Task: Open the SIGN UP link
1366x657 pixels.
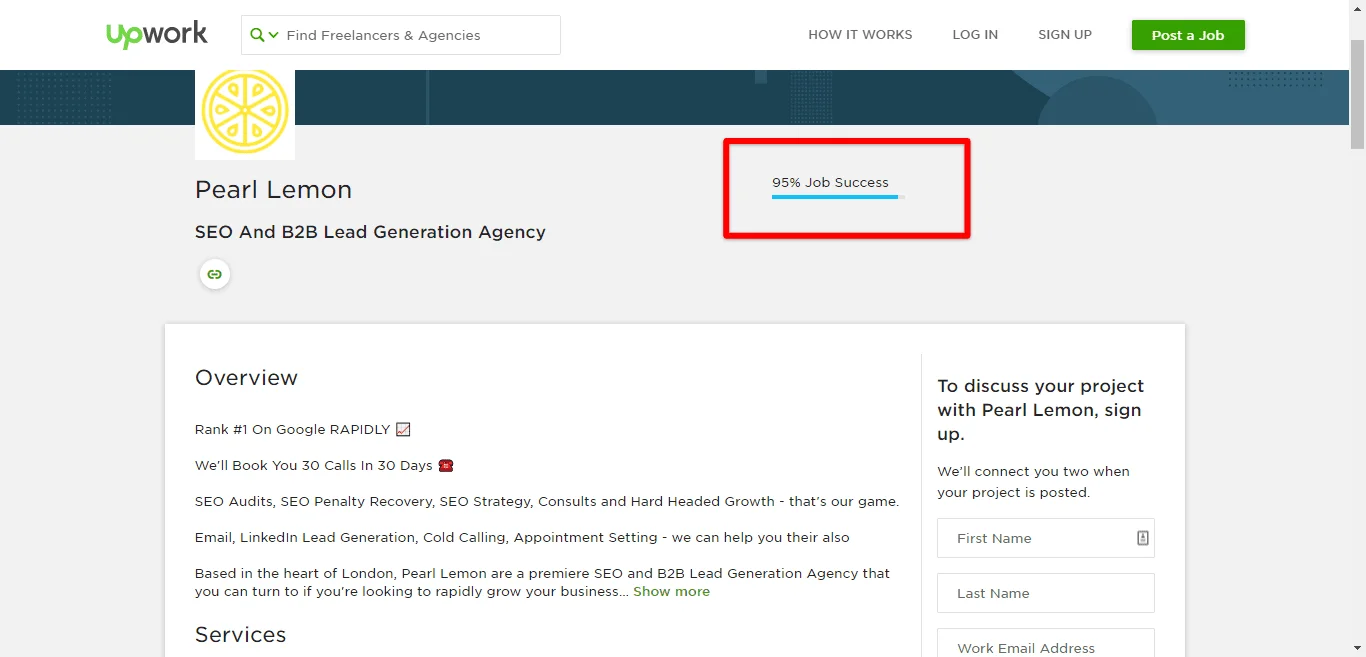Action: [1065, 34]
